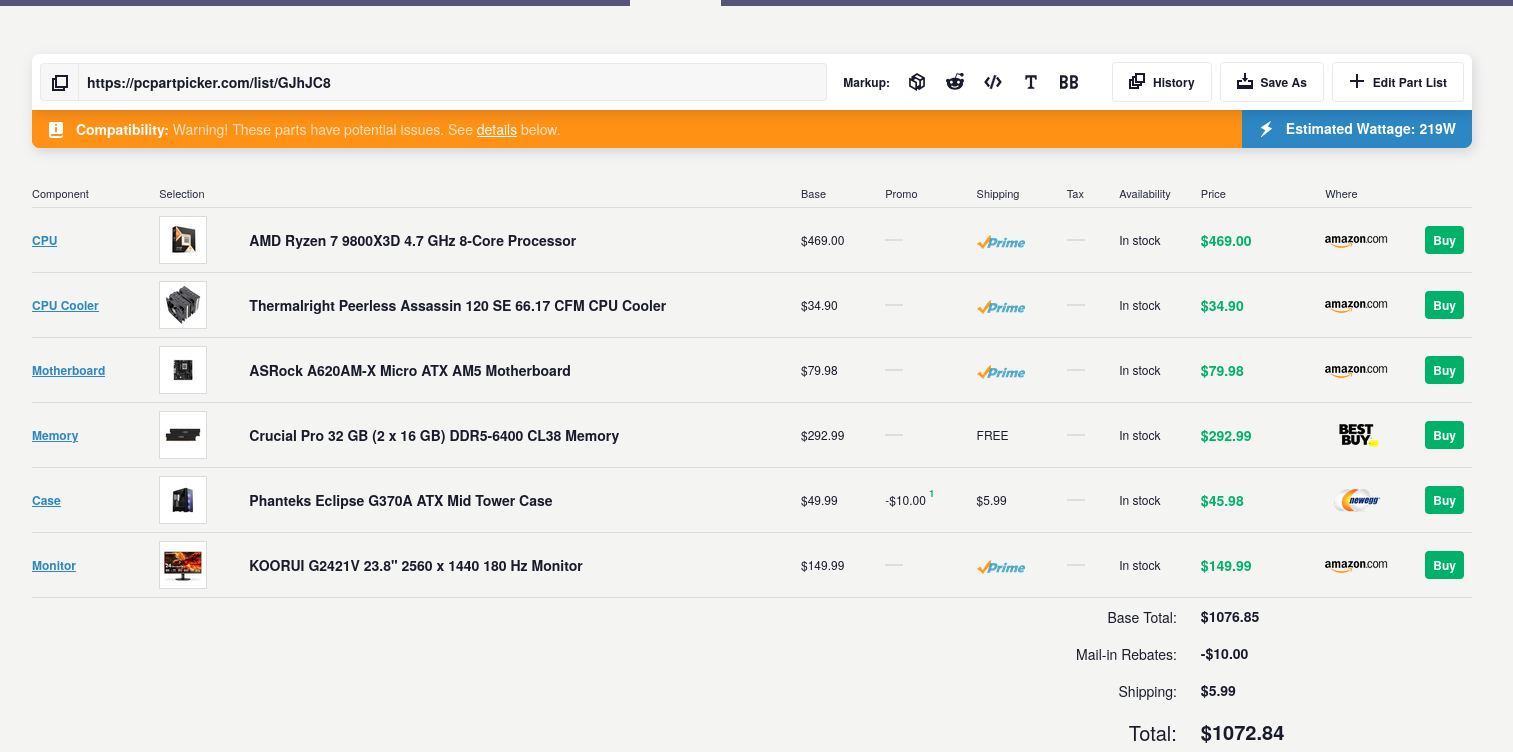The height and width of the screenshot is (752, 1513).
Task: Go to the Monitor component link
Action: tap(54, 566)
